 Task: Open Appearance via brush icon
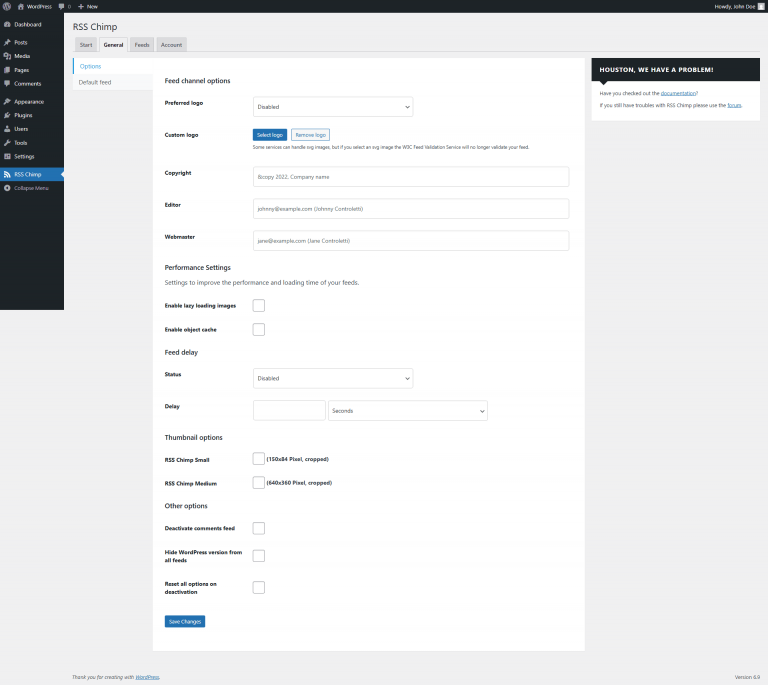[7, 102]
